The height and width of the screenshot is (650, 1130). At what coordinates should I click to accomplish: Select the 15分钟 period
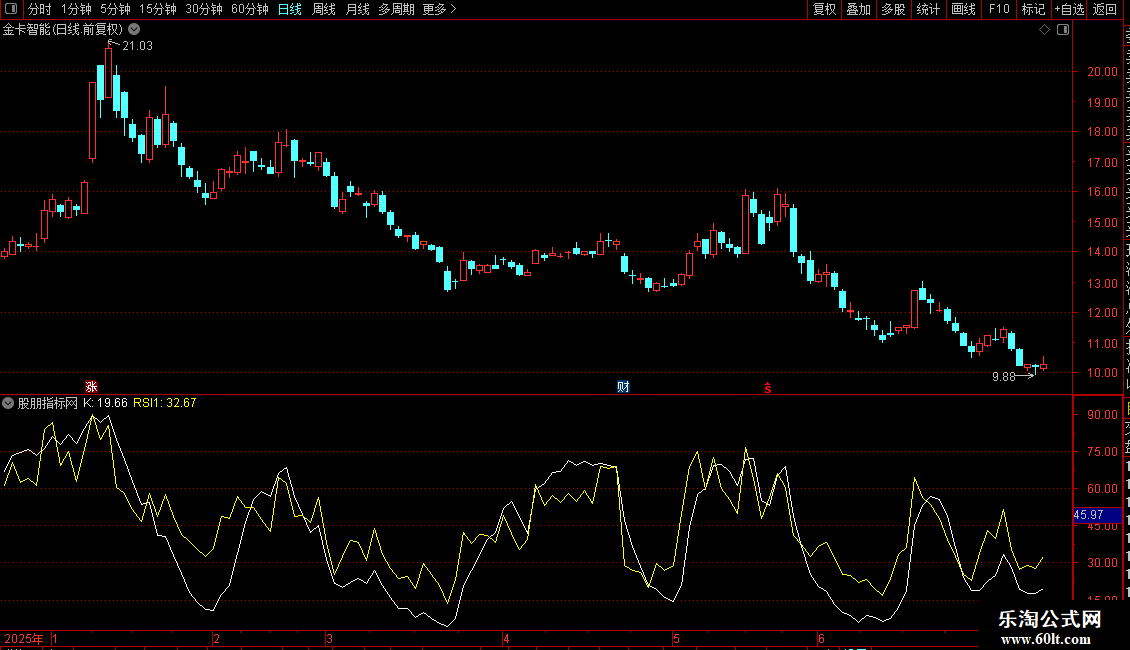click(158, 9)
